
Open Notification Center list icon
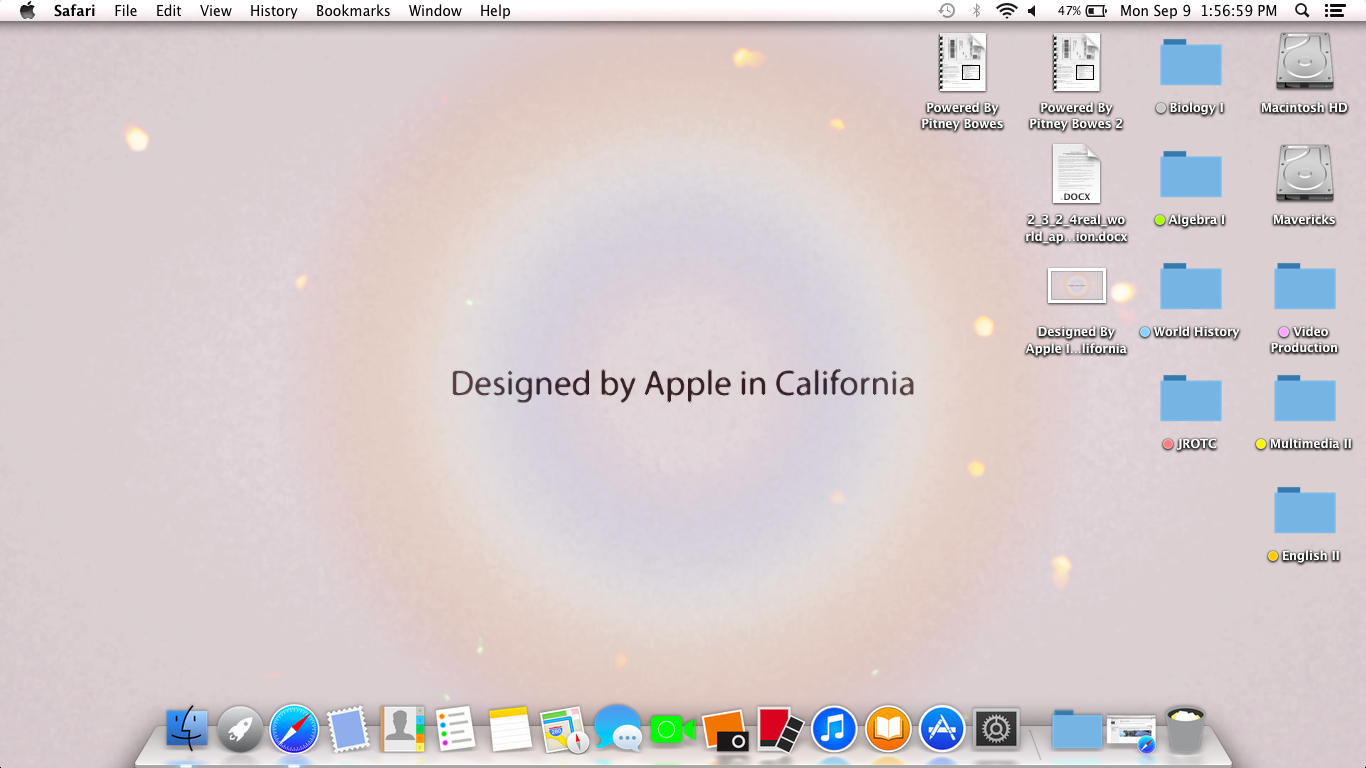(x=1334, y=11)
